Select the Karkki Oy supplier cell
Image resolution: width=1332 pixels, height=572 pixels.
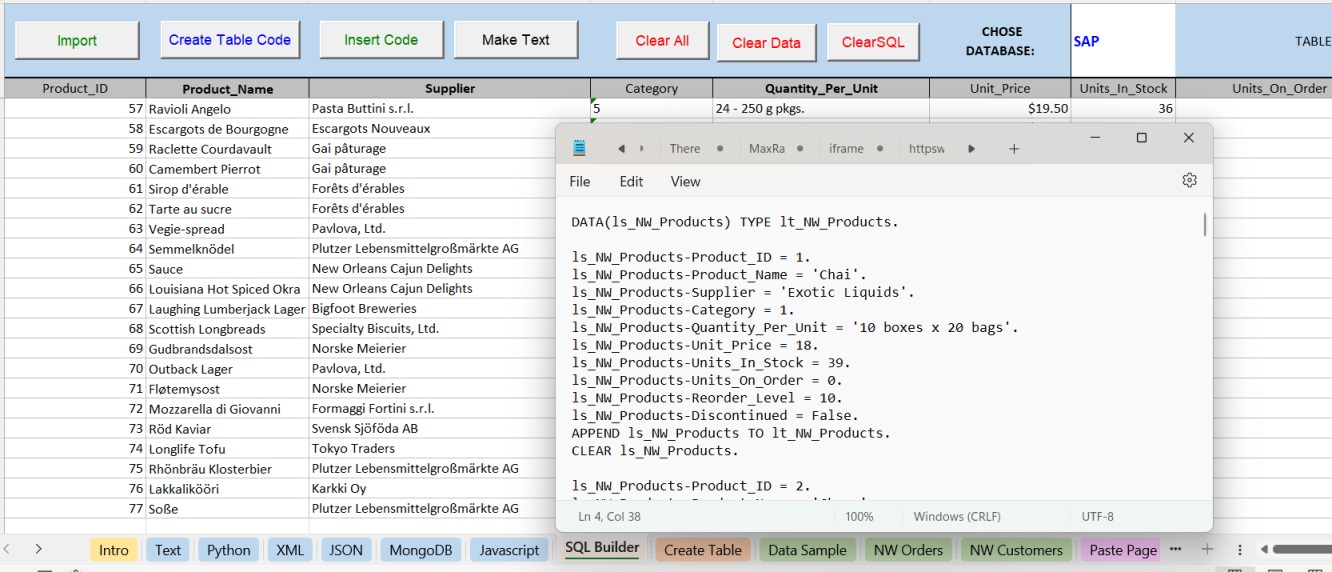tap(432, 489)
